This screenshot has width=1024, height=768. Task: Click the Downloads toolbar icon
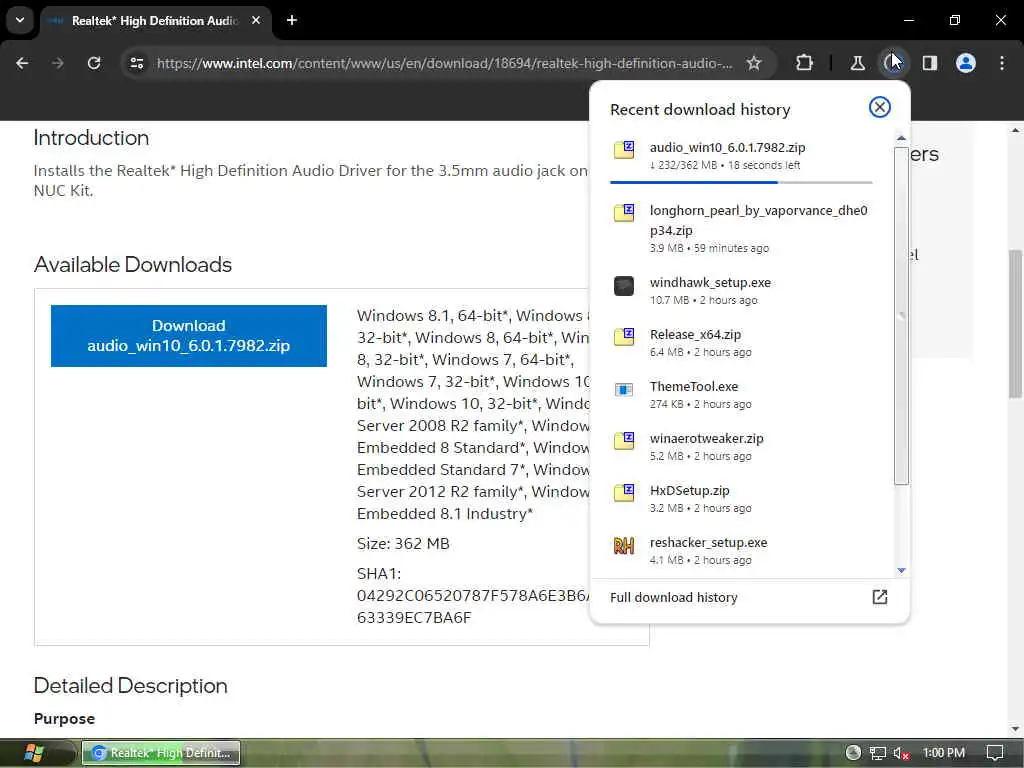(x=893, y=63)
